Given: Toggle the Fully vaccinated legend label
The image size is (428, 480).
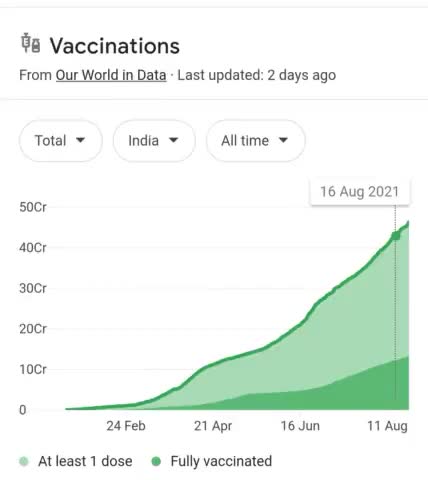Looking at the screenshot, I should [221, 461].
